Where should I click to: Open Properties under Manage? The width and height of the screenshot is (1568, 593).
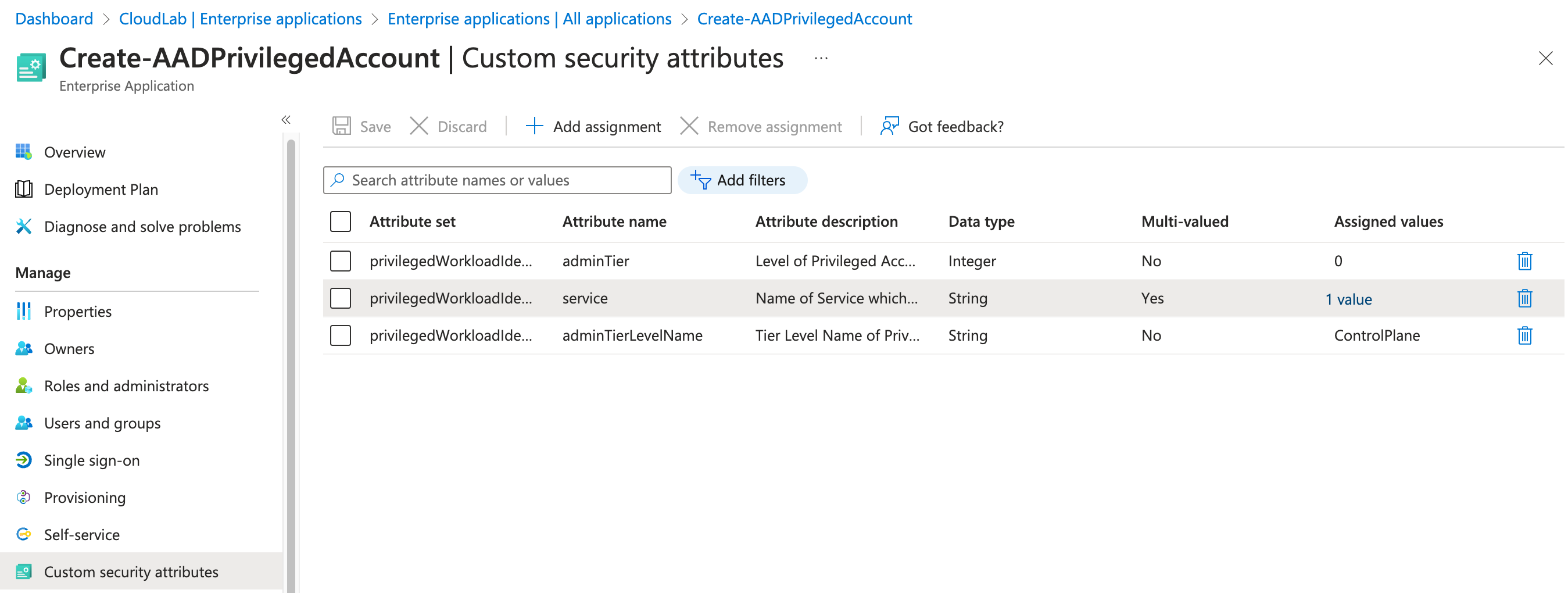[78, 311]
